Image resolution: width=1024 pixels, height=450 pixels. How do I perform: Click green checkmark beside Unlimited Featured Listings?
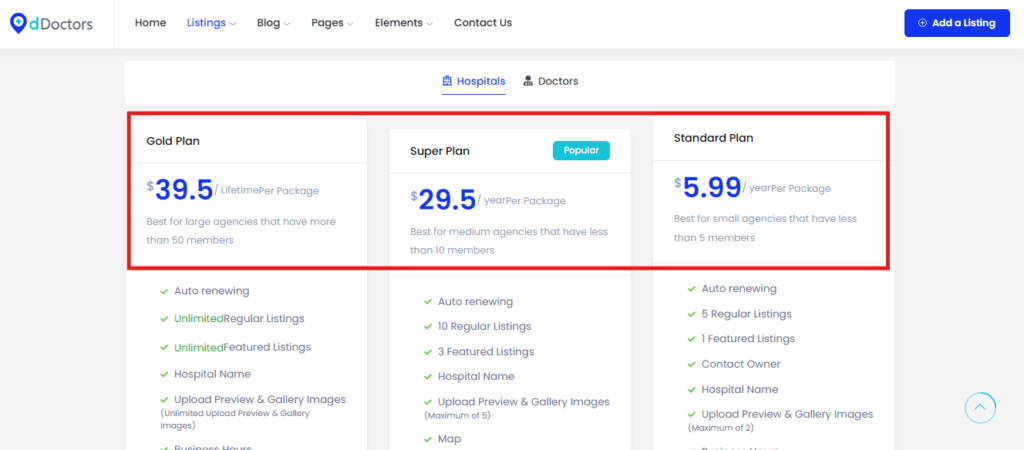click(x=165, y=347)
